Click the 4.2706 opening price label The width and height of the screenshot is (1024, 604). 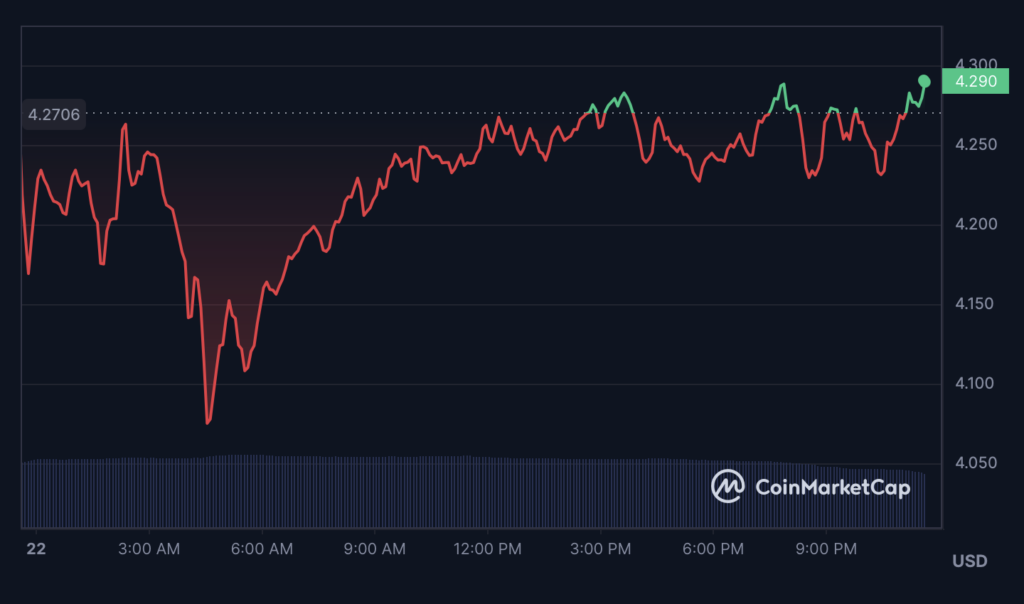(54, 115)
